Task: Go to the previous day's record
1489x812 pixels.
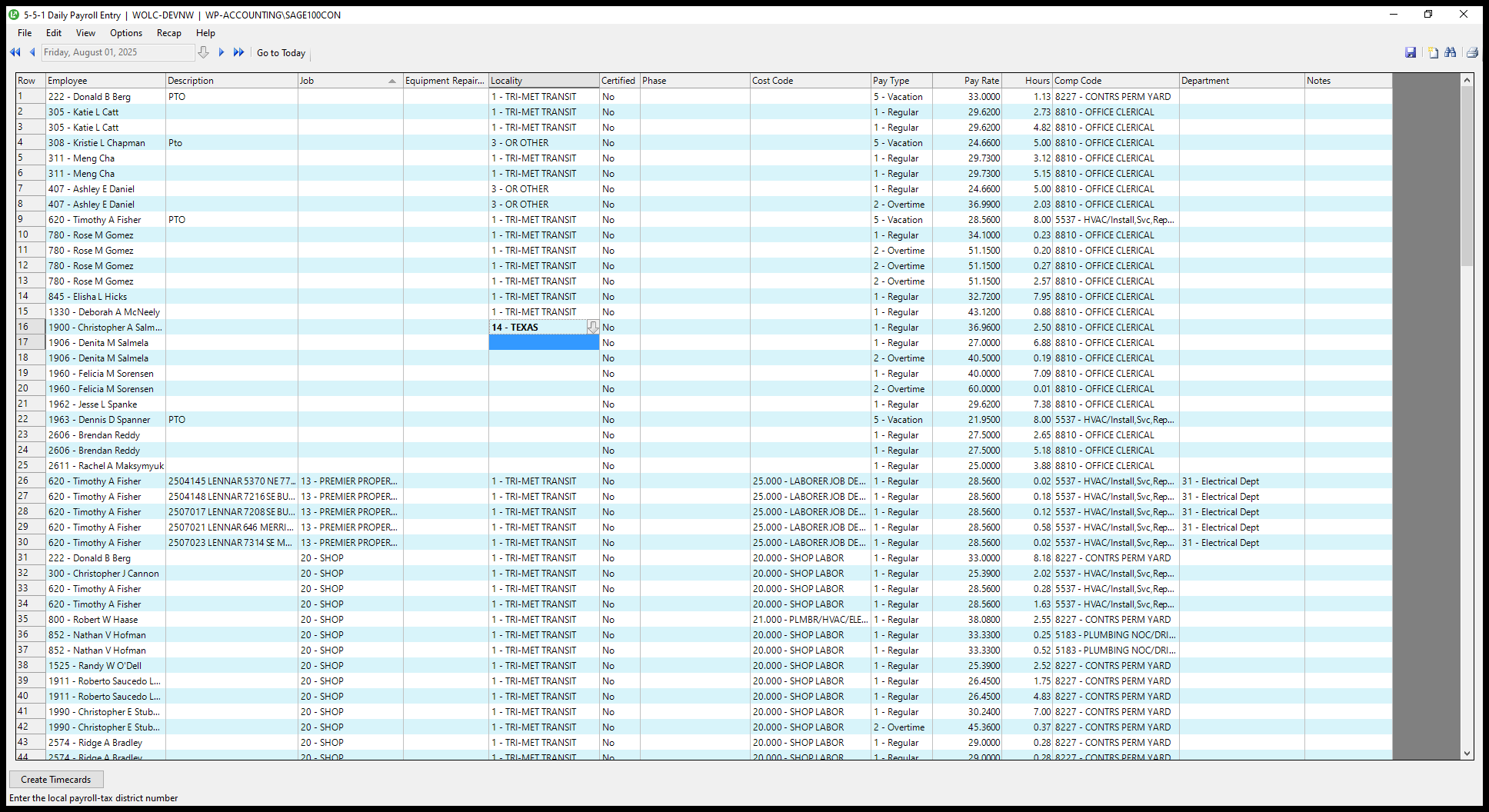Action: click(x=32, y=52)
